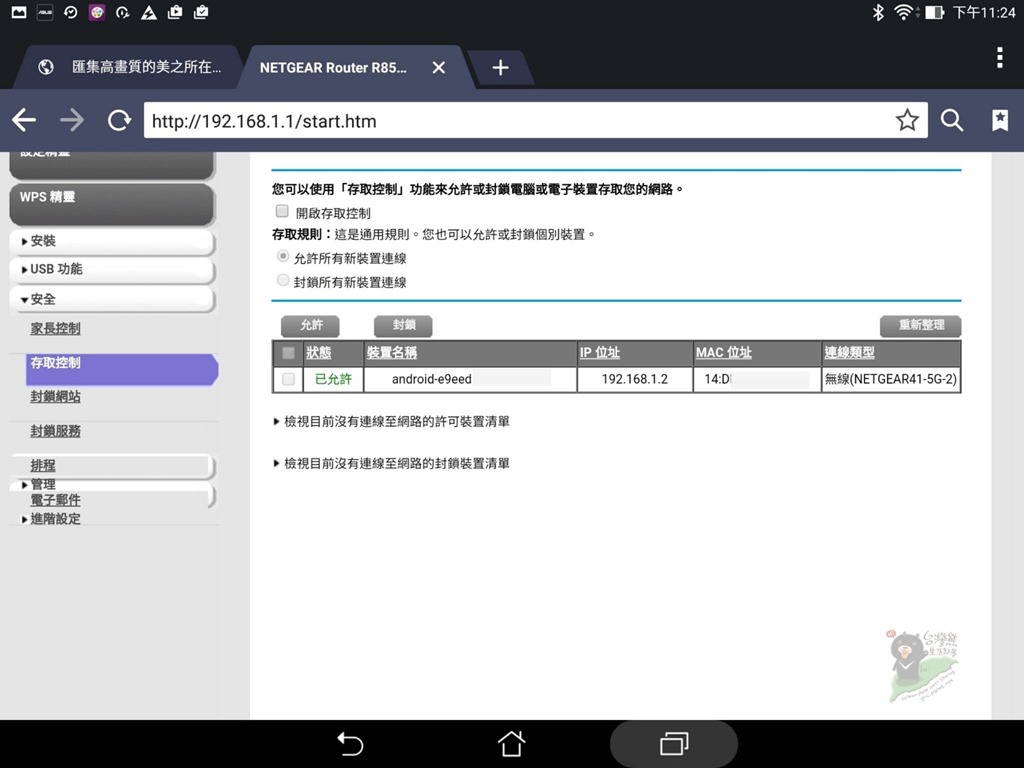Check the select-all checkbox in table header

point(288,353)
